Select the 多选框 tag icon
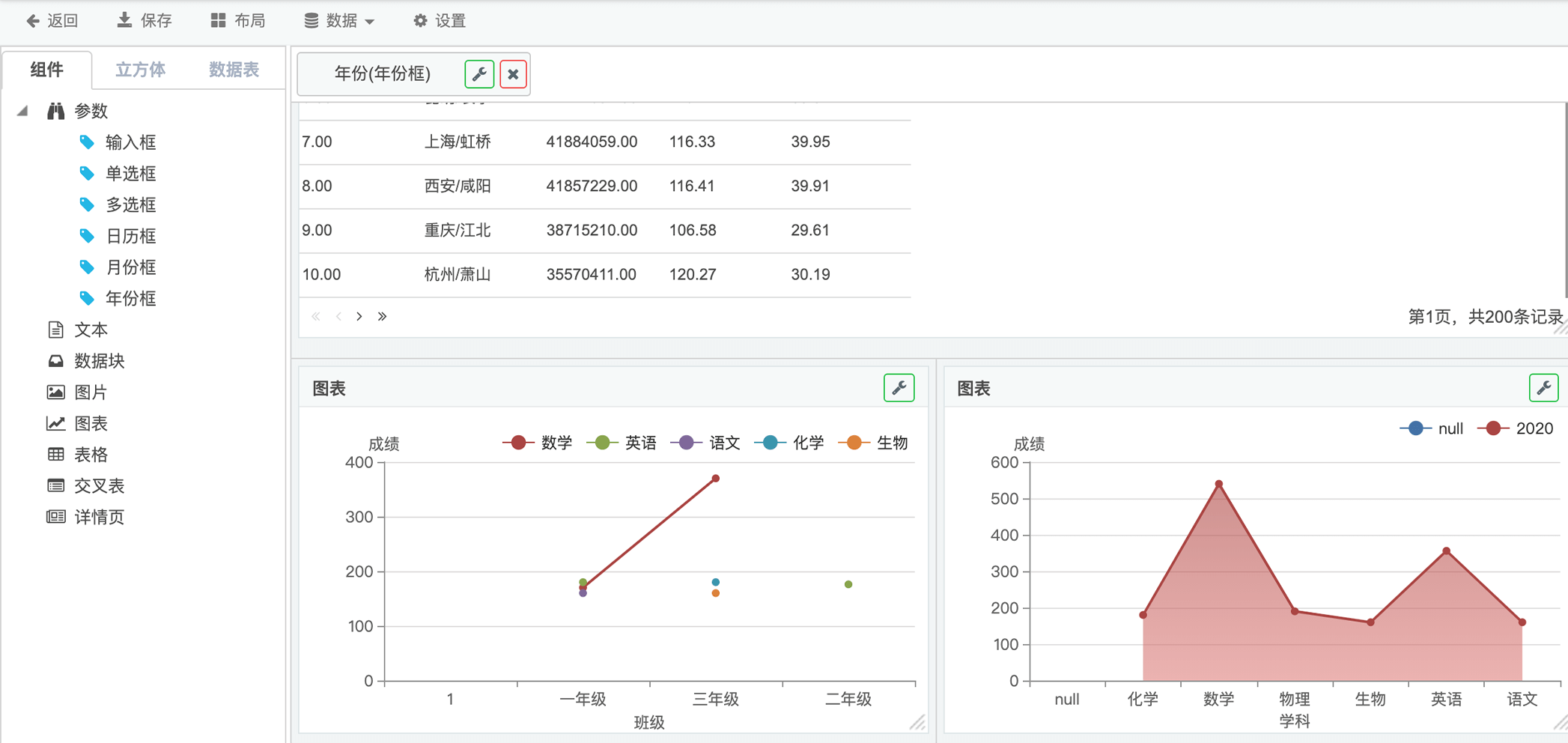The image size is (1568, 743). click(x=87, y=204)
